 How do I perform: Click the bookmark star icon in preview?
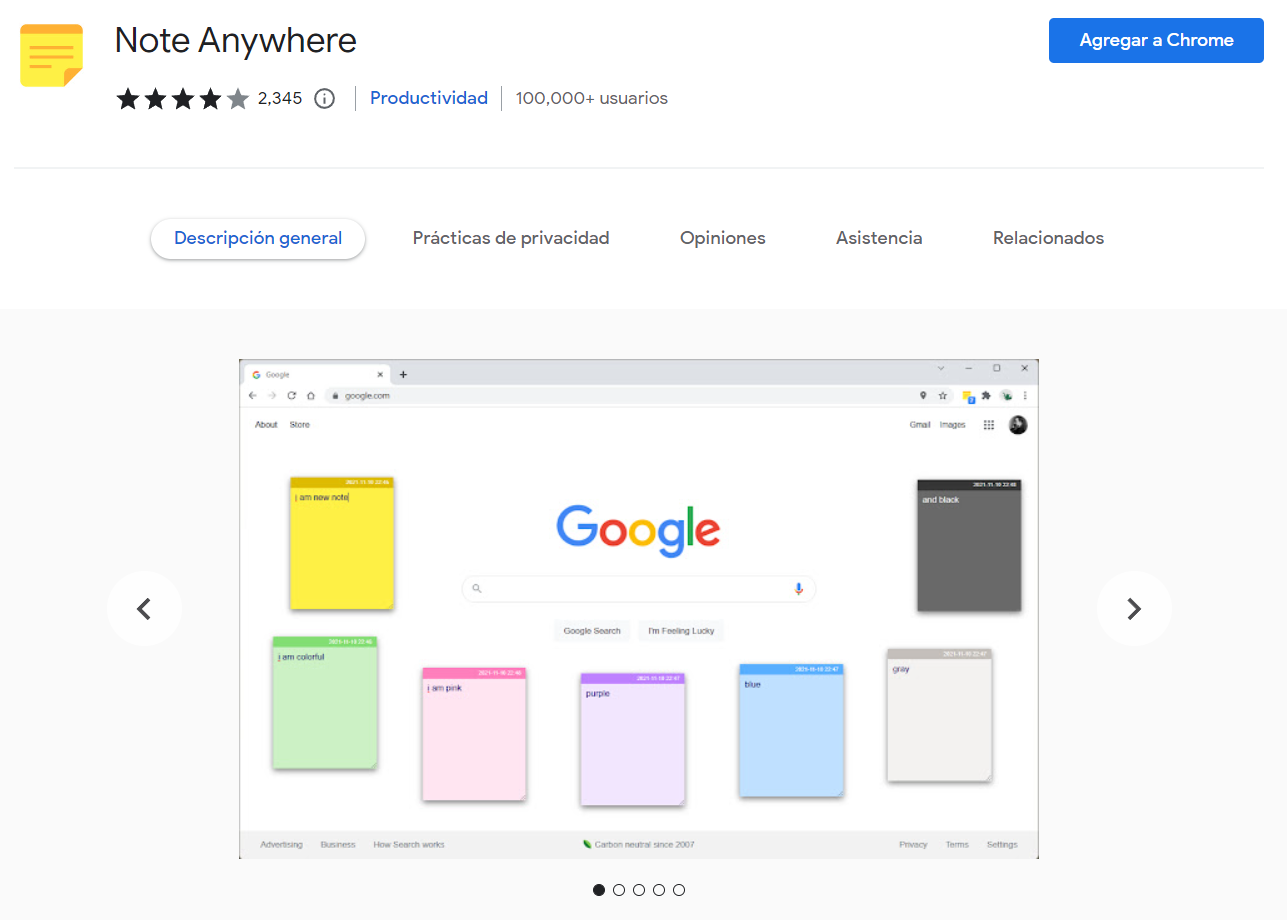point(942,396)
